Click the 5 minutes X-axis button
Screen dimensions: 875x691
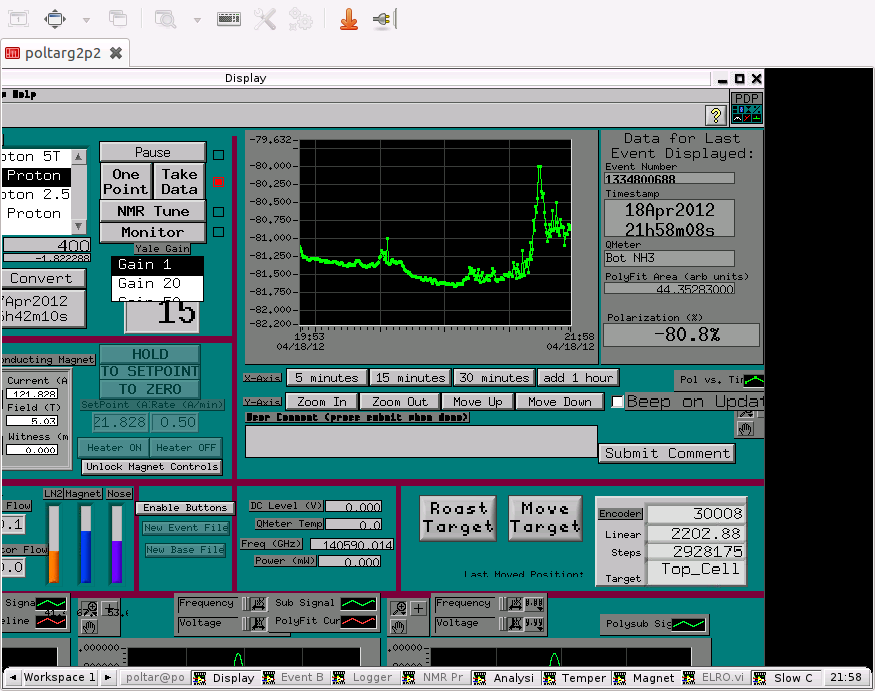[326, 378]
